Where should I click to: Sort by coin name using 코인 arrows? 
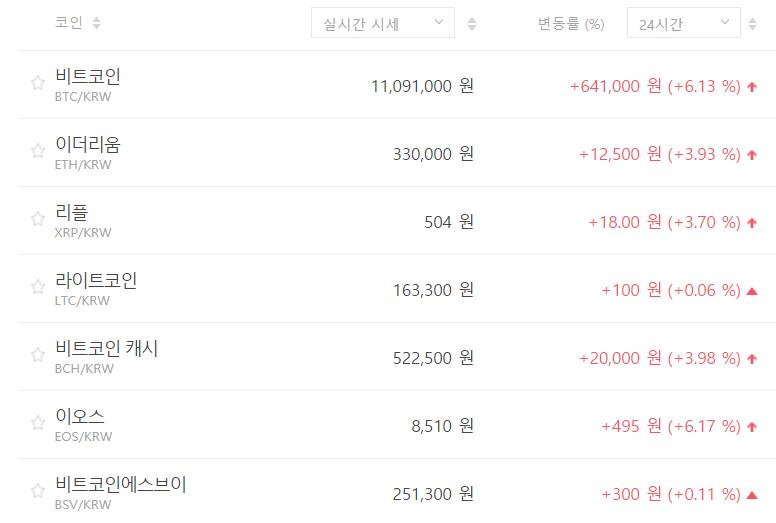coord(96,23)
